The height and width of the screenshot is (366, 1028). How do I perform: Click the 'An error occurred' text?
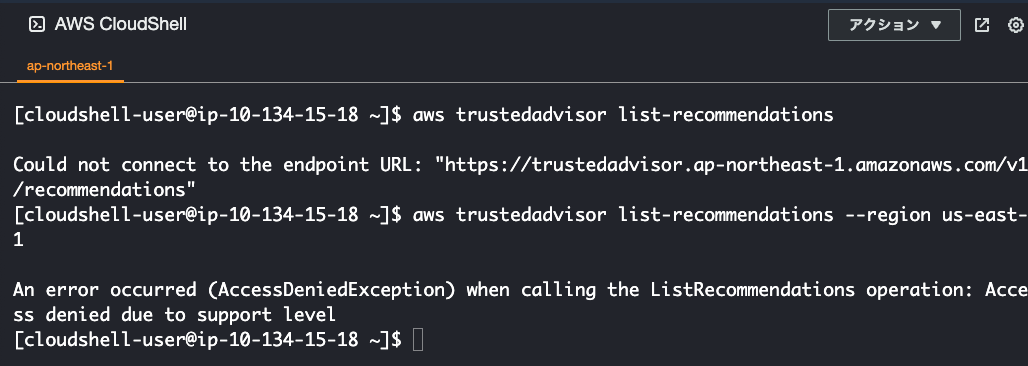click(x=105, y=290)
